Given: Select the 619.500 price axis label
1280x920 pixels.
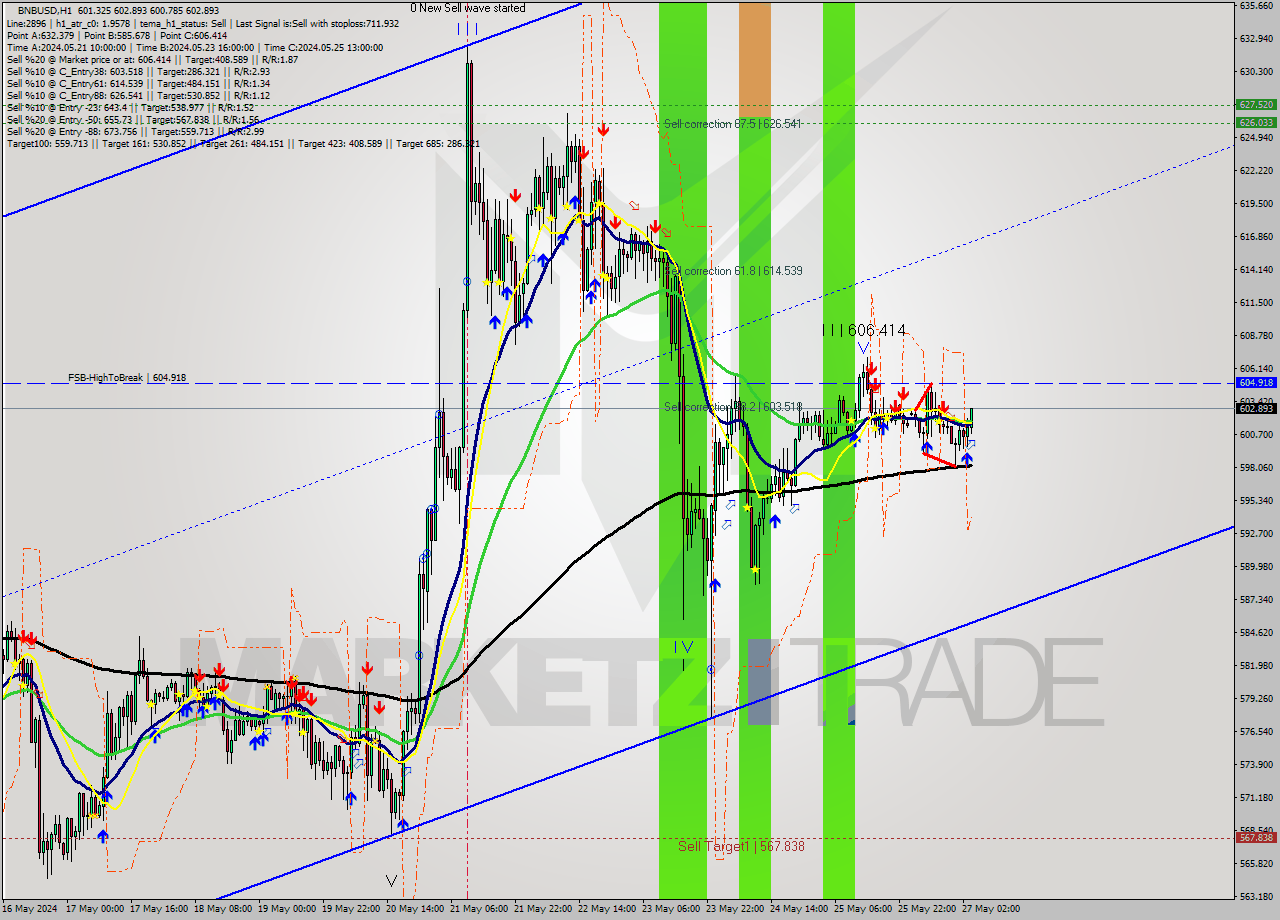Looking at the screenshot, I should [1255, 204].
